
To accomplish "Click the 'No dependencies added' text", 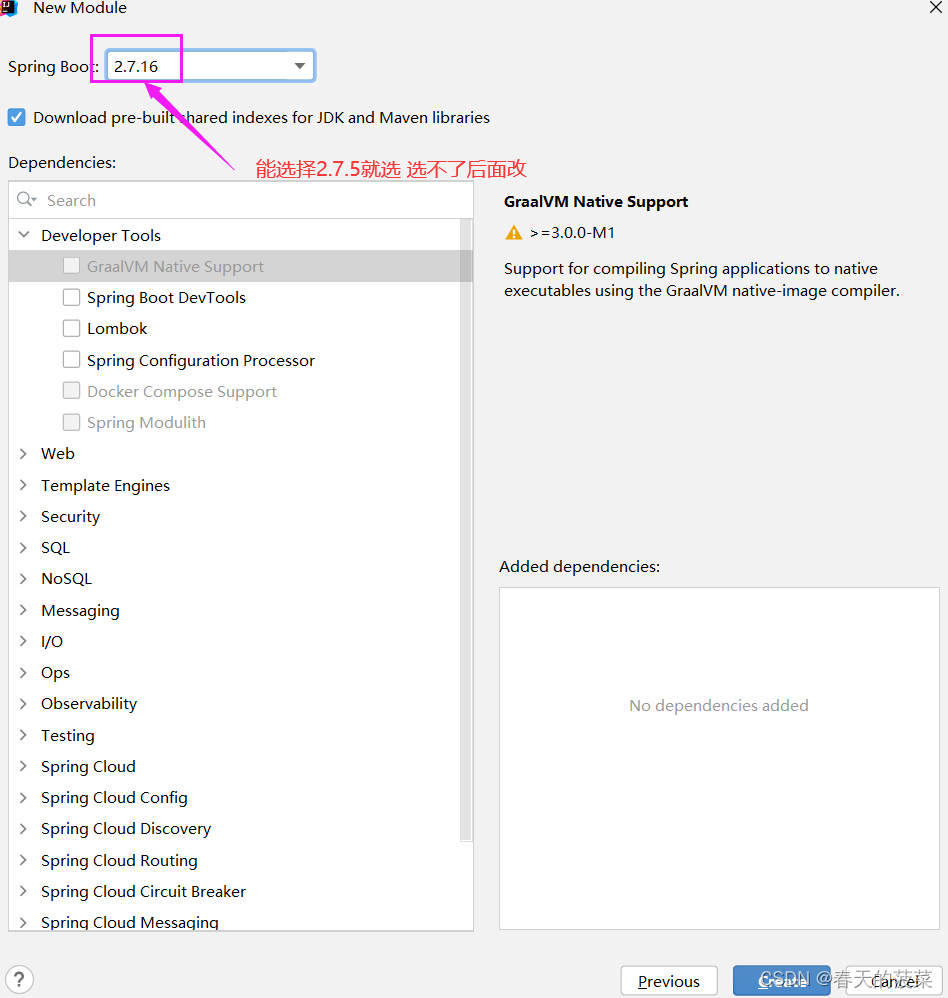I will click(x=719, y=705).
